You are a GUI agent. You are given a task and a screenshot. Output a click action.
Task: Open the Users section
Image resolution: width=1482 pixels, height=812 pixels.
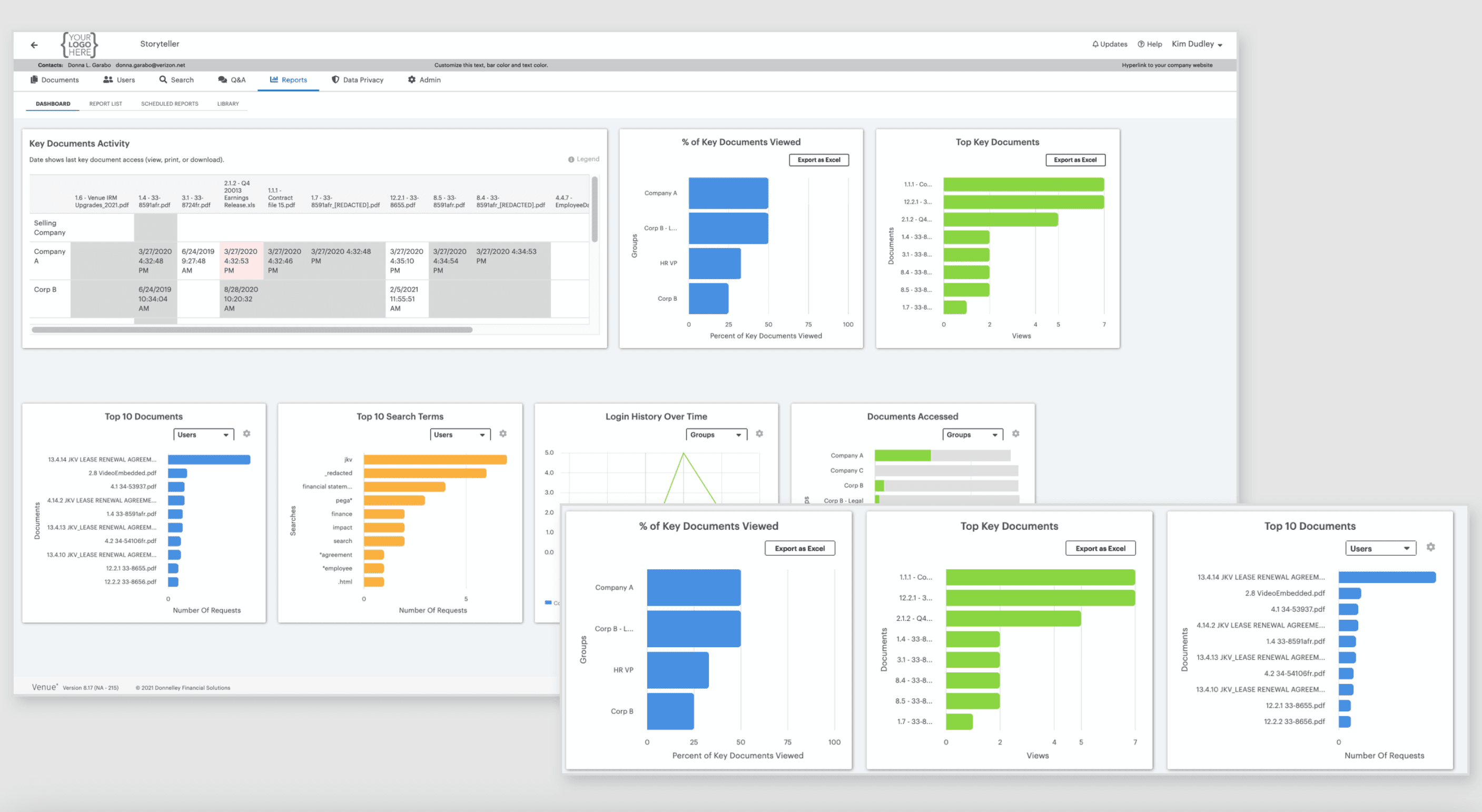(x=119, y=80)
